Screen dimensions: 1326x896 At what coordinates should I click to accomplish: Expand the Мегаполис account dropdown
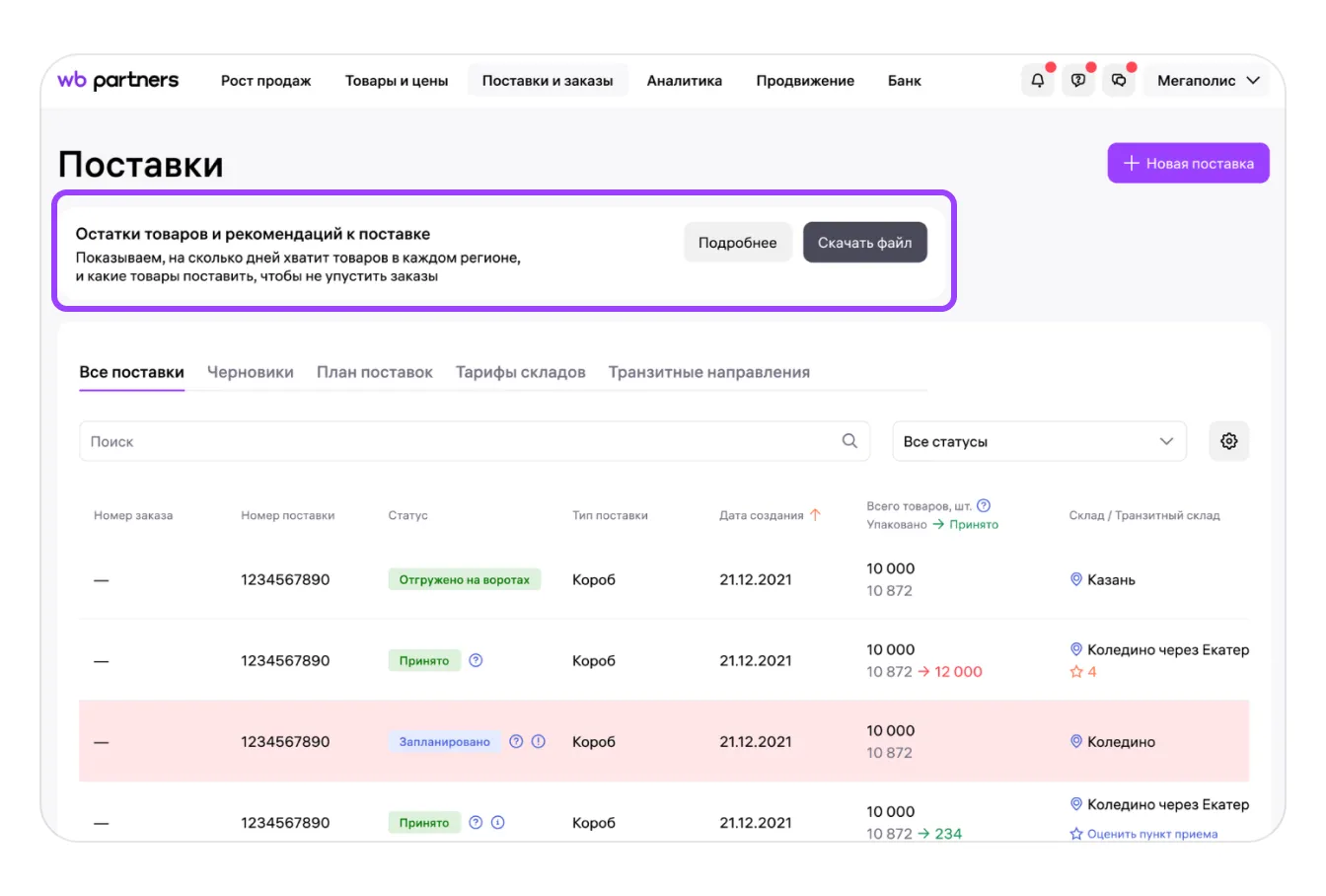click(1208, 81)
